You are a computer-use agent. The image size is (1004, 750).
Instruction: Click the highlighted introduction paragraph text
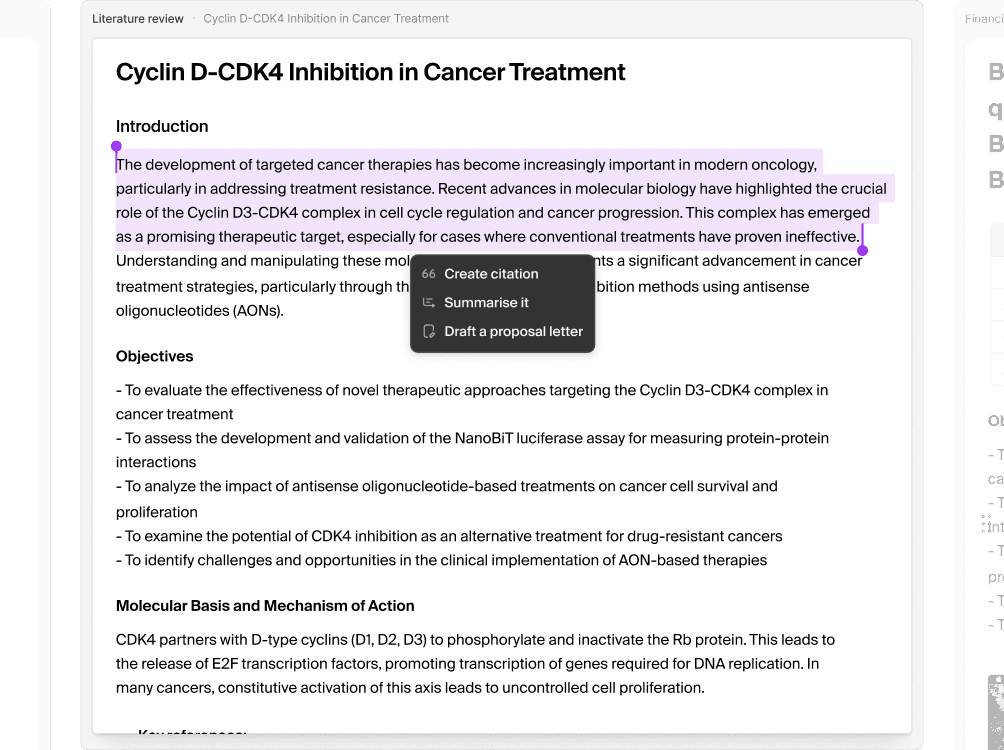click(x=501, y=200)
